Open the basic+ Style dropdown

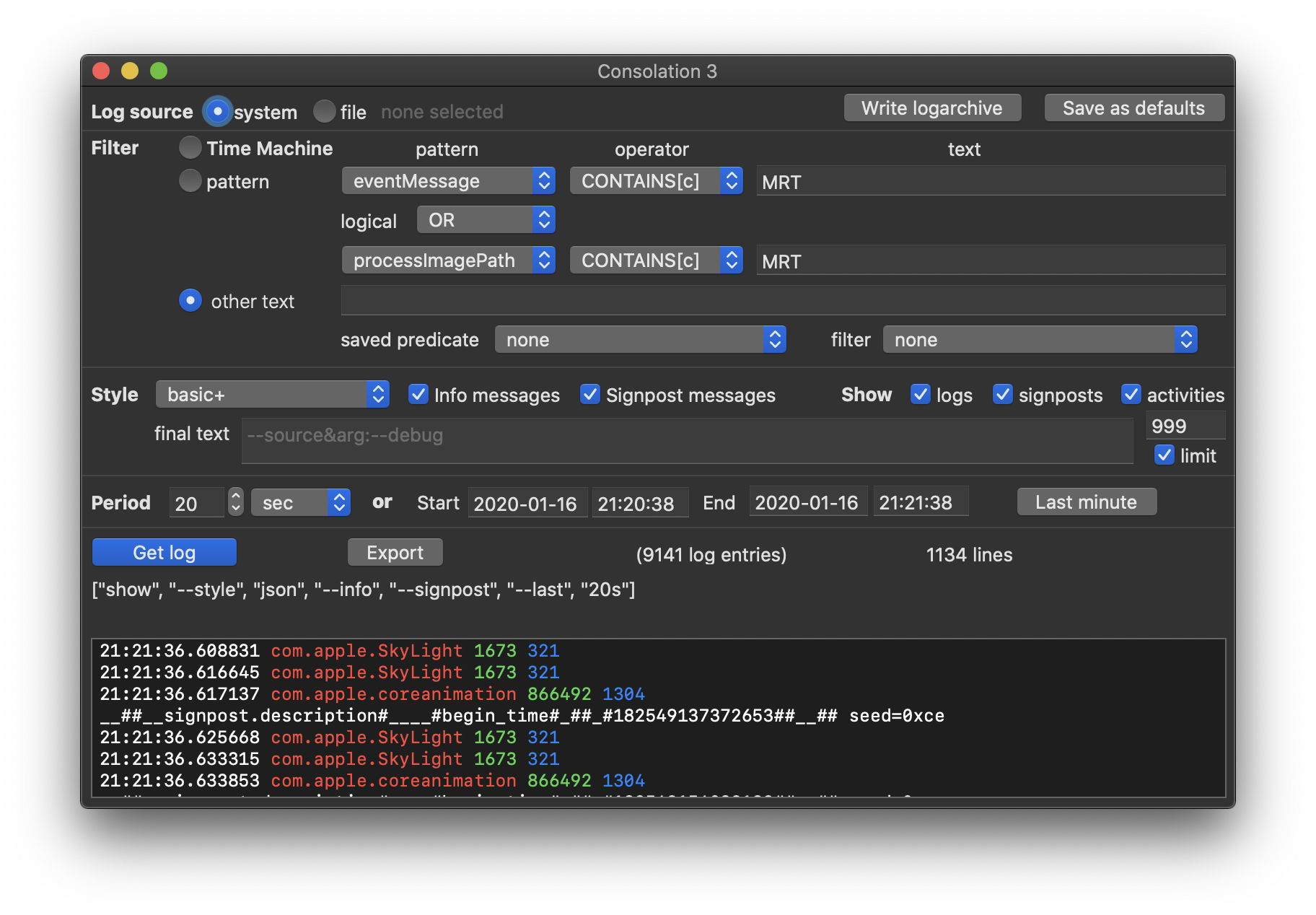pyautogui.click(x=273, y=395)
